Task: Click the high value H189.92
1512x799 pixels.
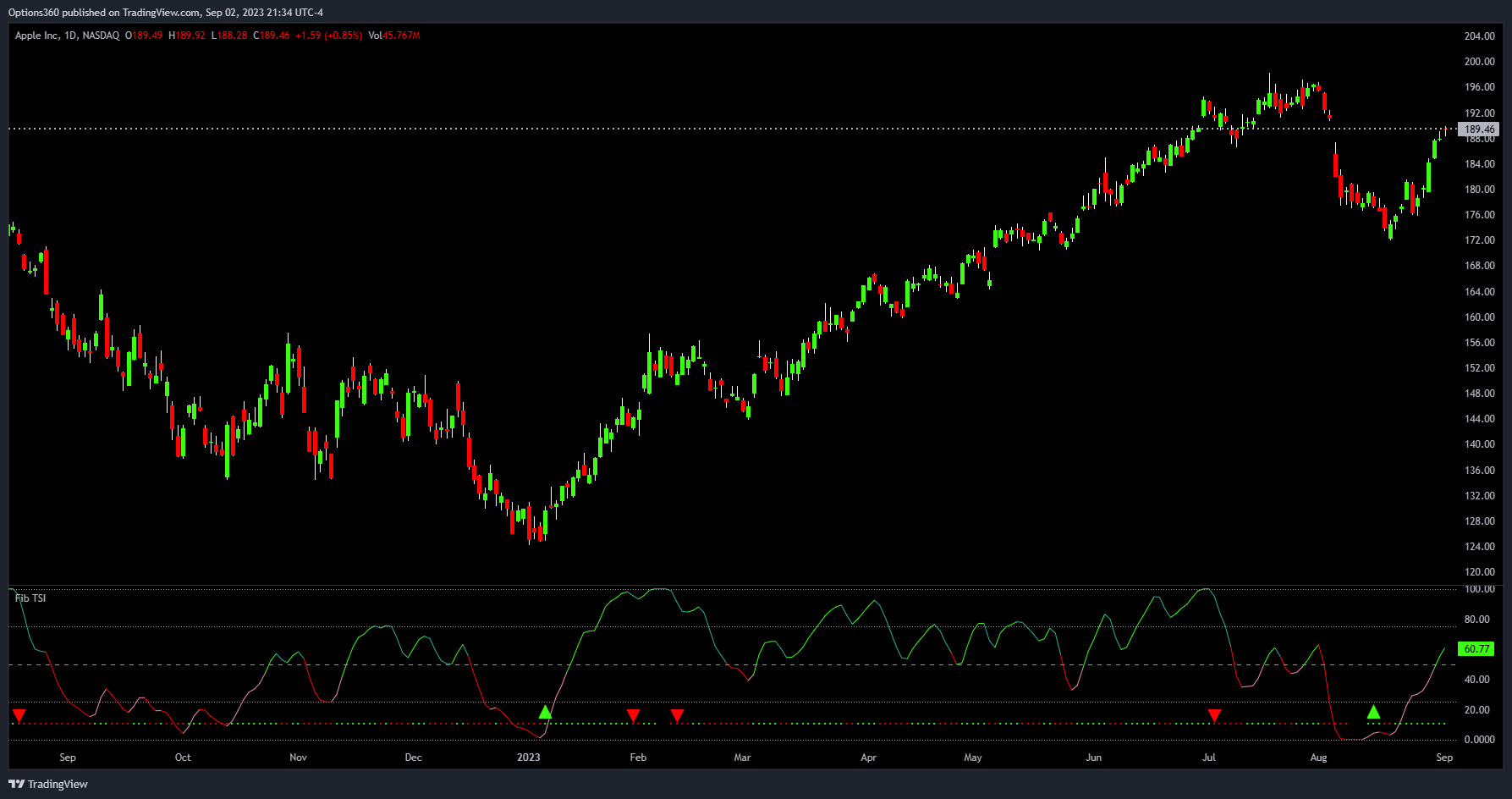Action: 187,36
